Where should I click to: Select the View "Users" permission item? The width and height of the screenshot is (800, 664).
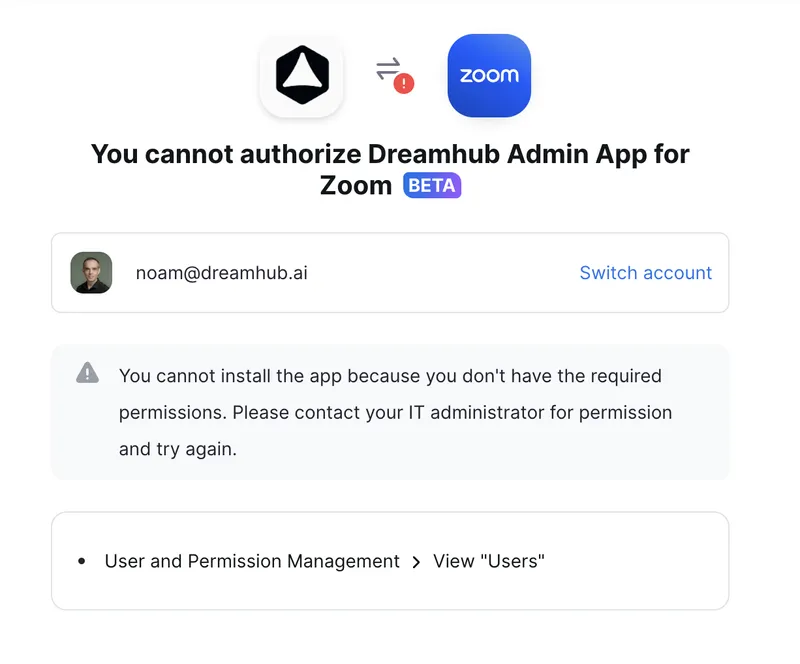(x=489, y=561)
